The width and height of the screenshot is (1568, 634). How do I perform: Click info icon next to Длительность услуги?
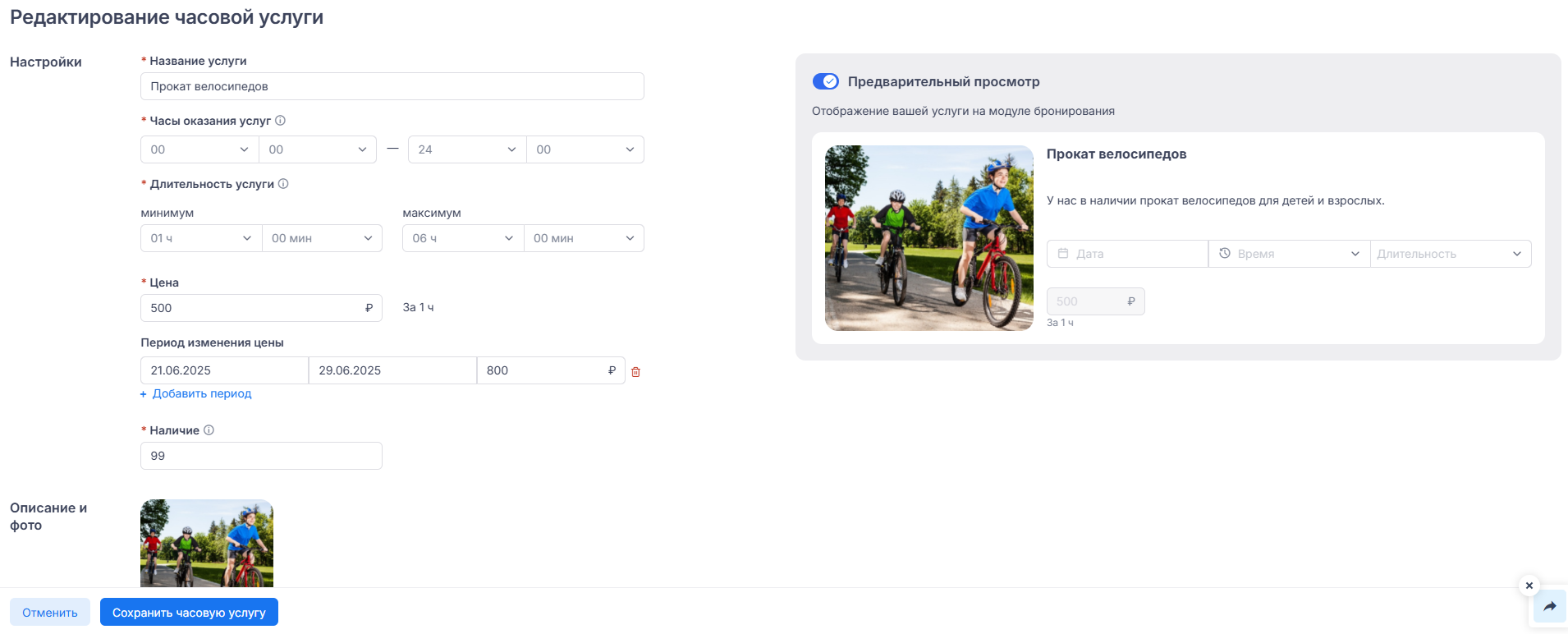[x=283, y=184]
